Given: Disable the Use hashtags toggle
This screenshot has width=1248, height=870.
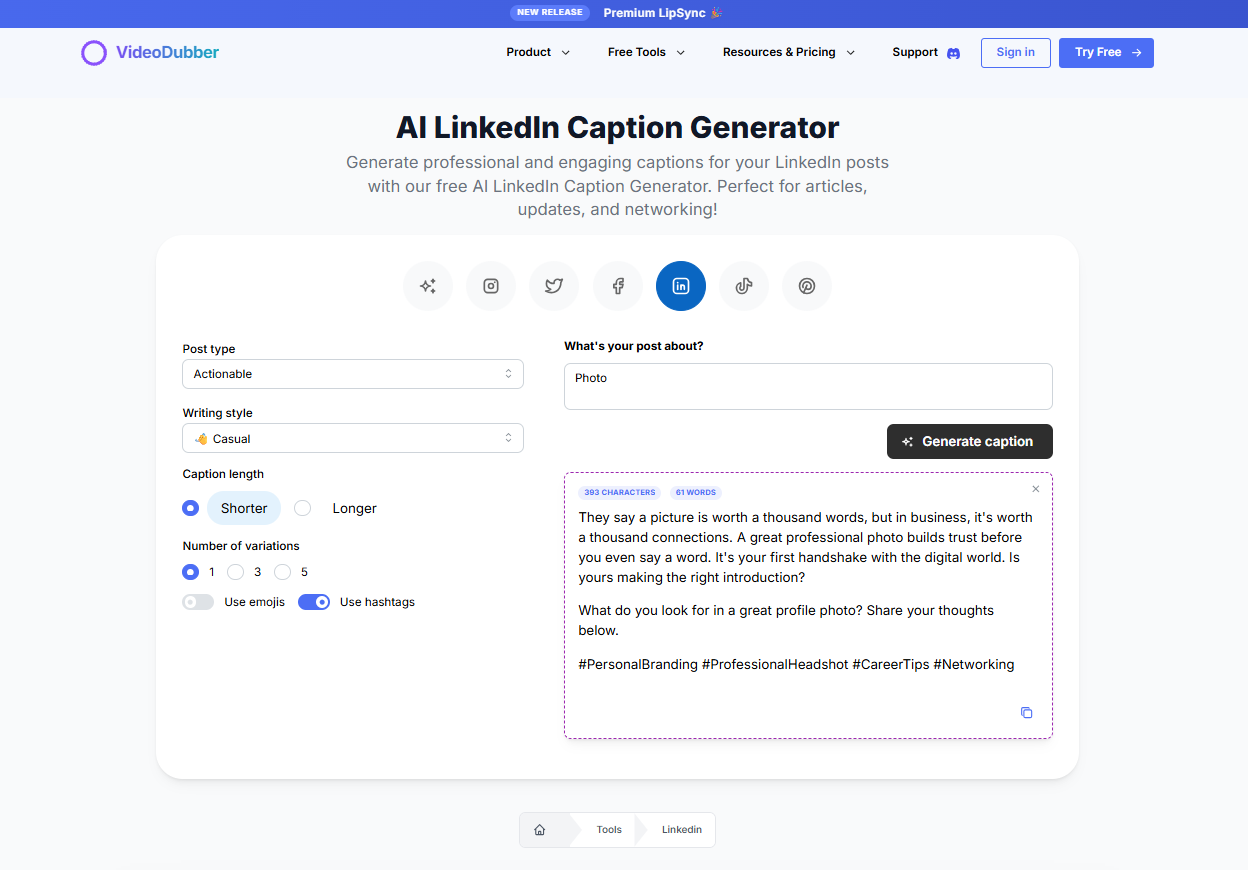Looking at the screenshot, I should click(x=314, y=602).
